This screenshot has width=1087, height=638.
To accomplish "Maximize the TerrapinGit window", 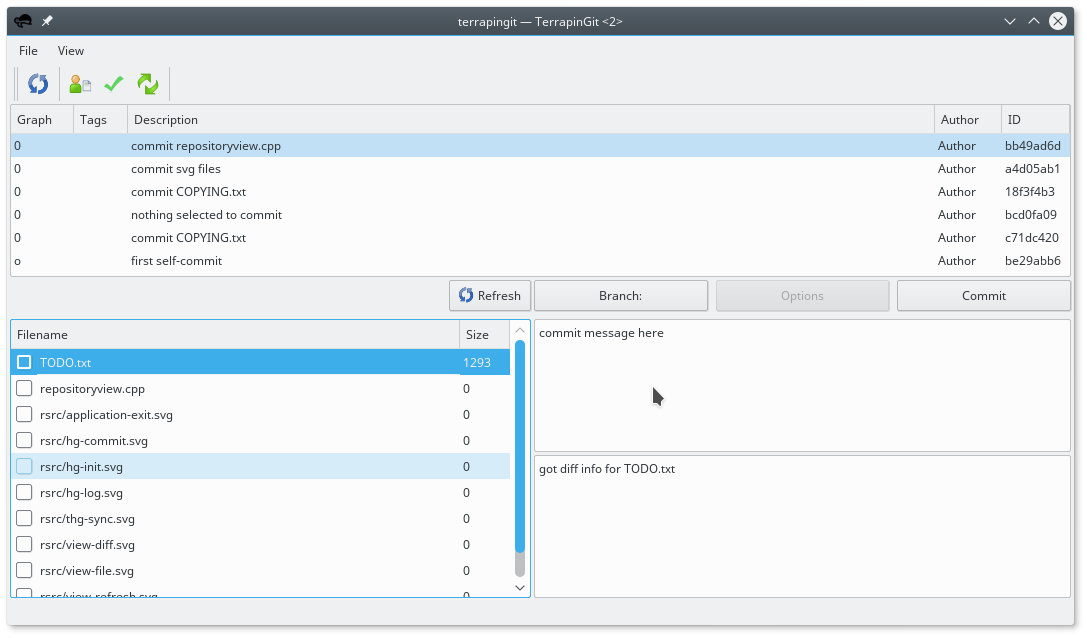I will click(1034, 21).
